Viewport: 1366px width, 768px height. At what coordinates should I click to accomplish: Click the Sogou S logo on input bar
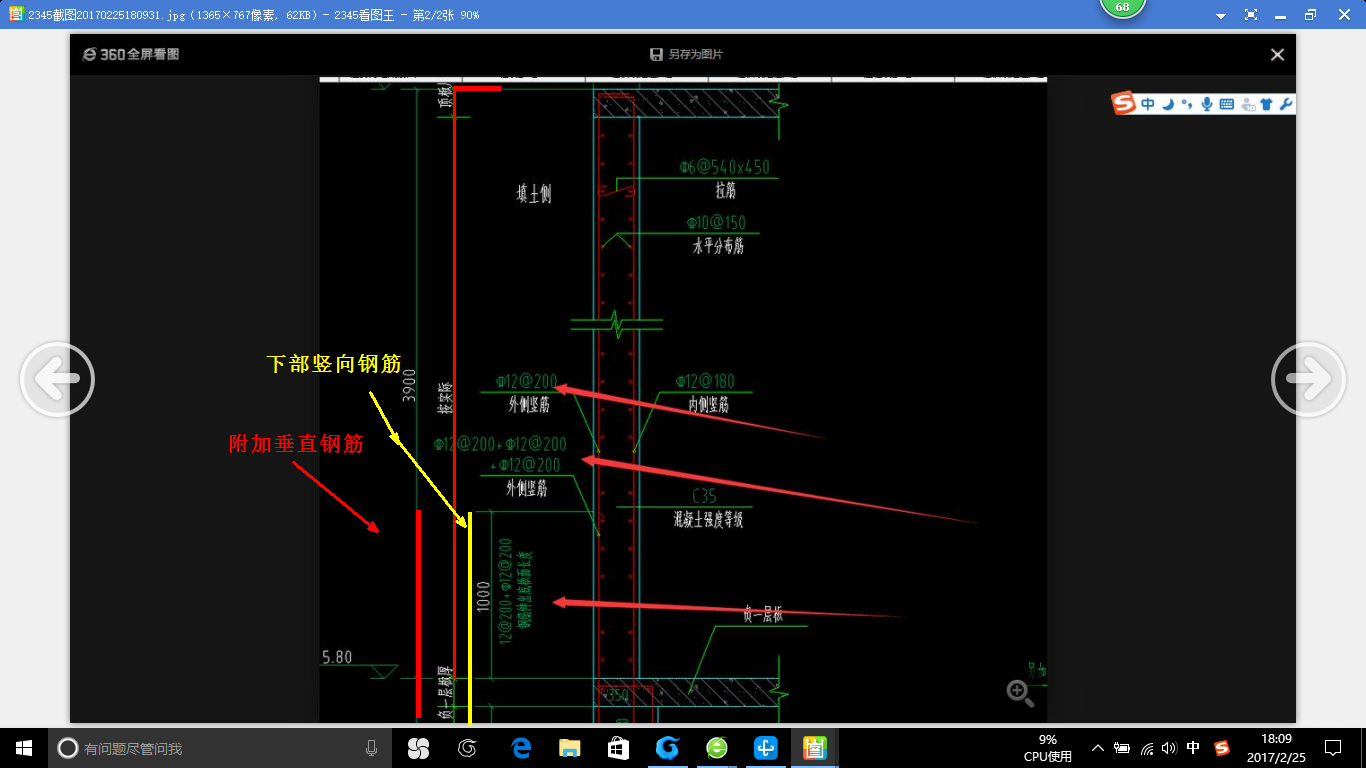pos(1125,103)
